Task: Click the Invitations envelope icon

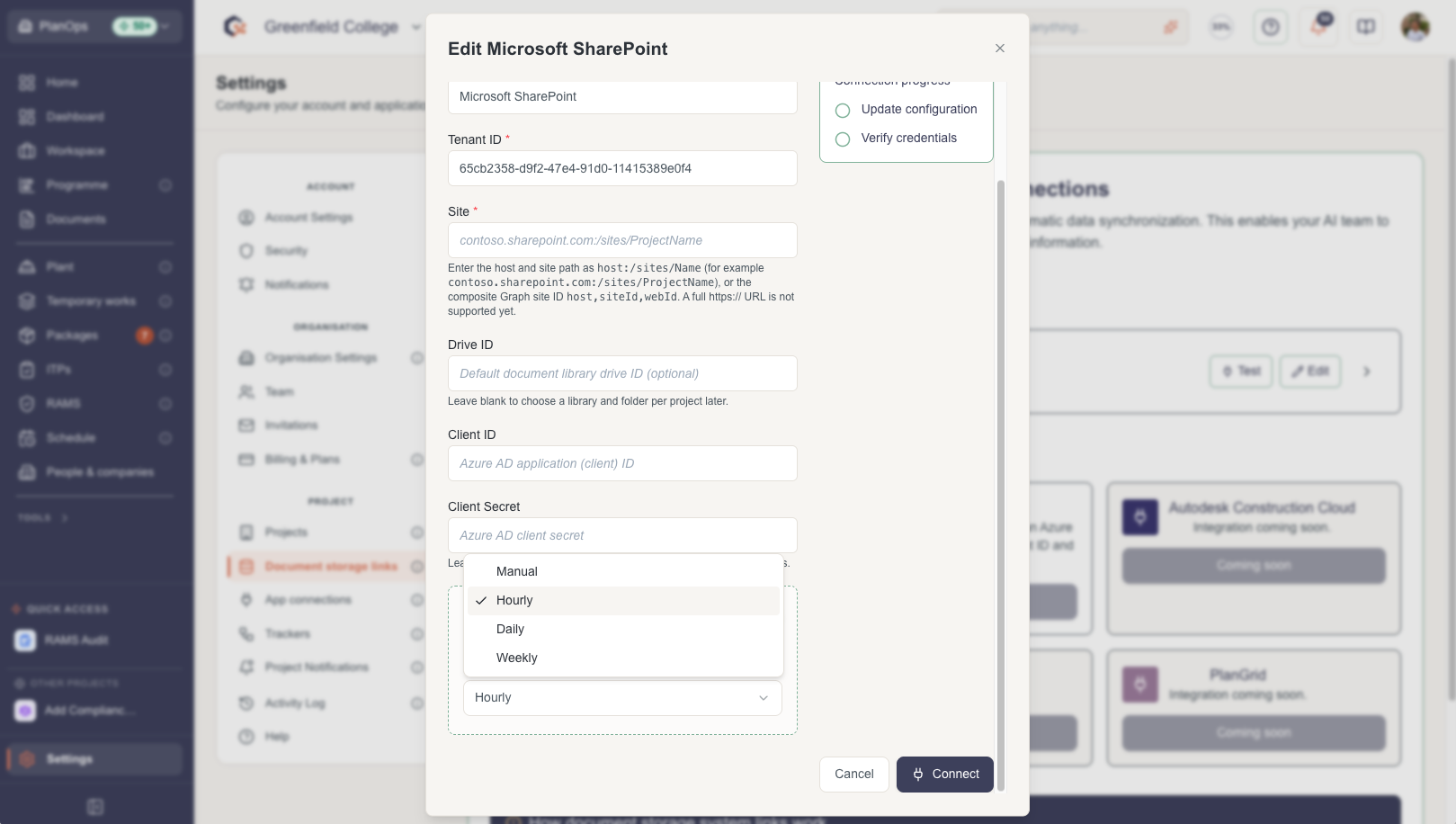Action: [x=246, y=425]
